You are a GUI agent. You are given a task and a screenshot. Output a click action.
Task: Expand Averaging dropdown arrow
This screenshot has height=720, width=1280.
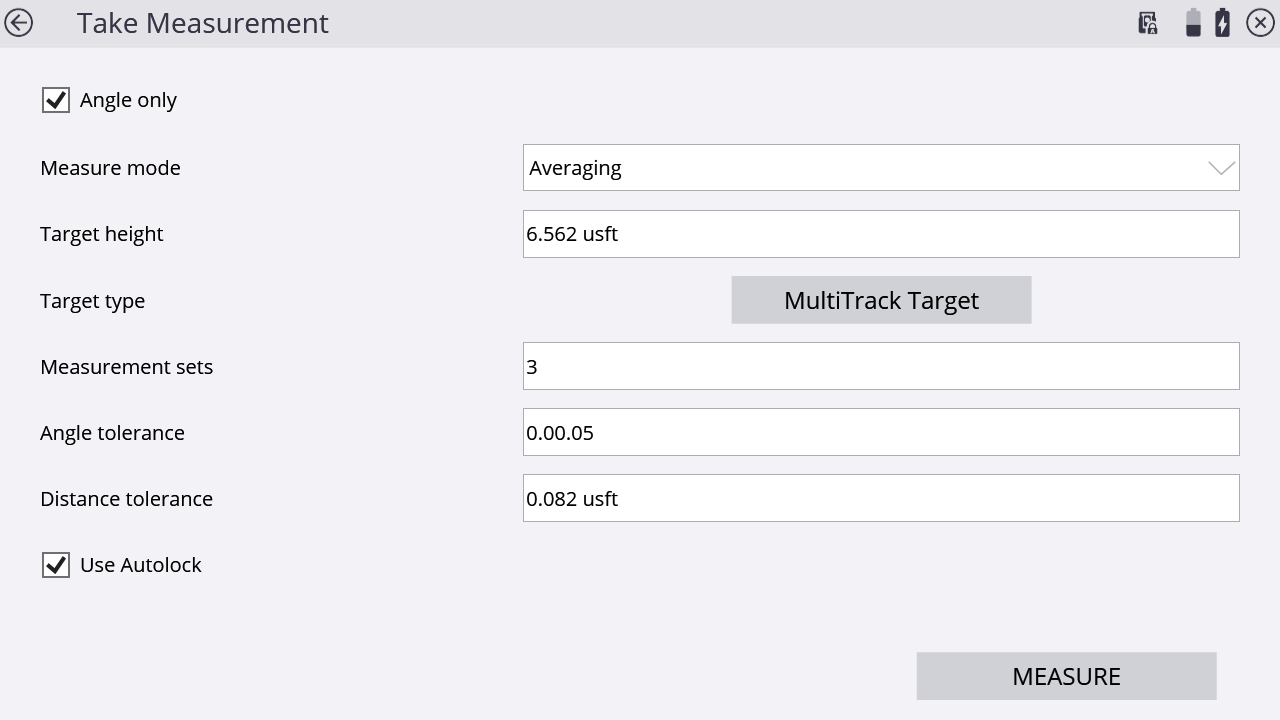pos(1221,168)
